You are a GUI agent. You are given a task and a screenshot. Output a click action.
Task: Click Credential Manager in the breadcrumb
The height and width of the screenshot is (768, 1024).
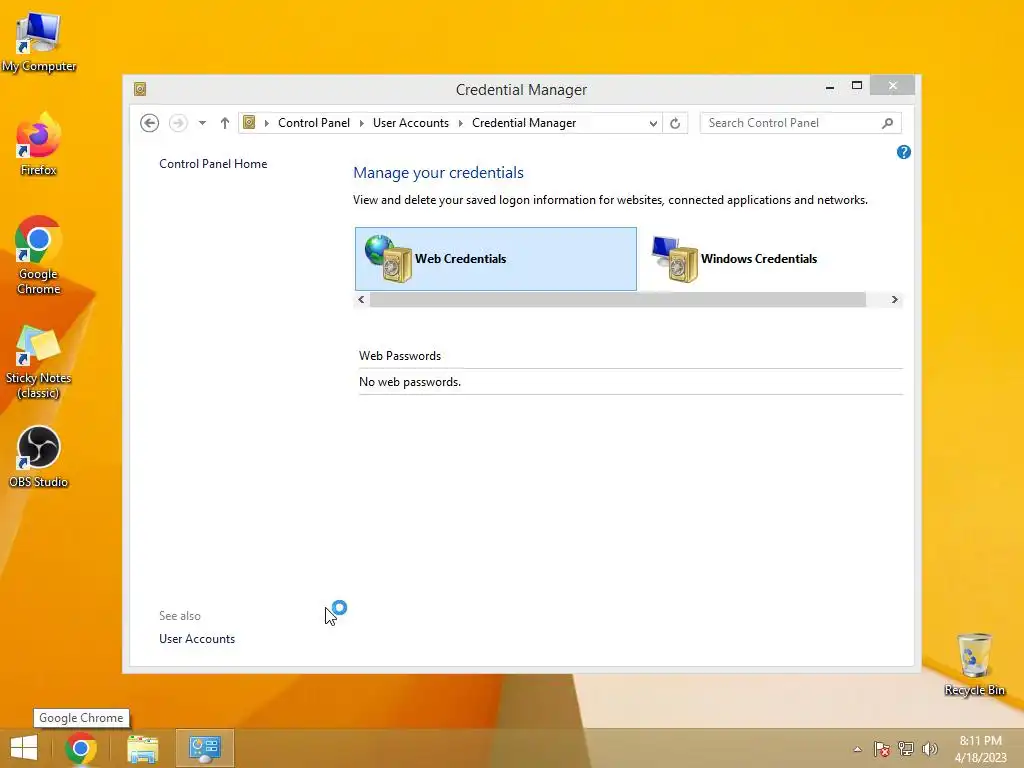click(524, 123)
